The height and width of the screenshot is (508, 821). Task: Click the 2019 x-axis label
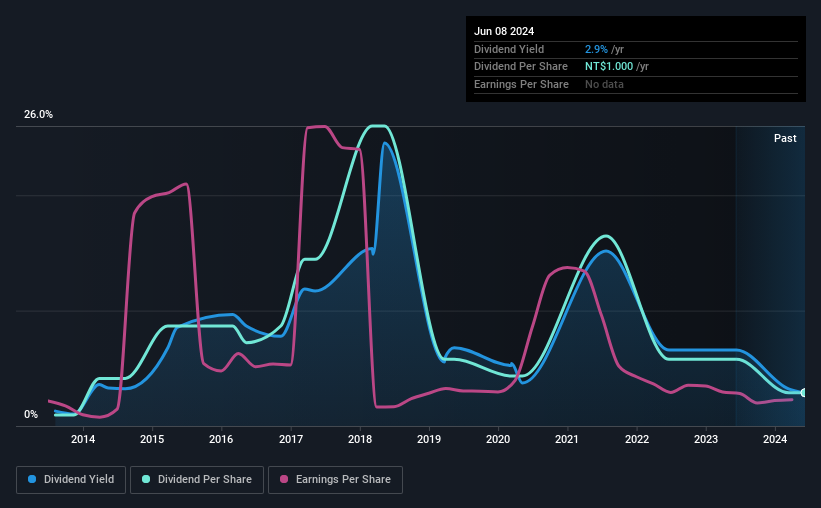[x=429, y=439]
